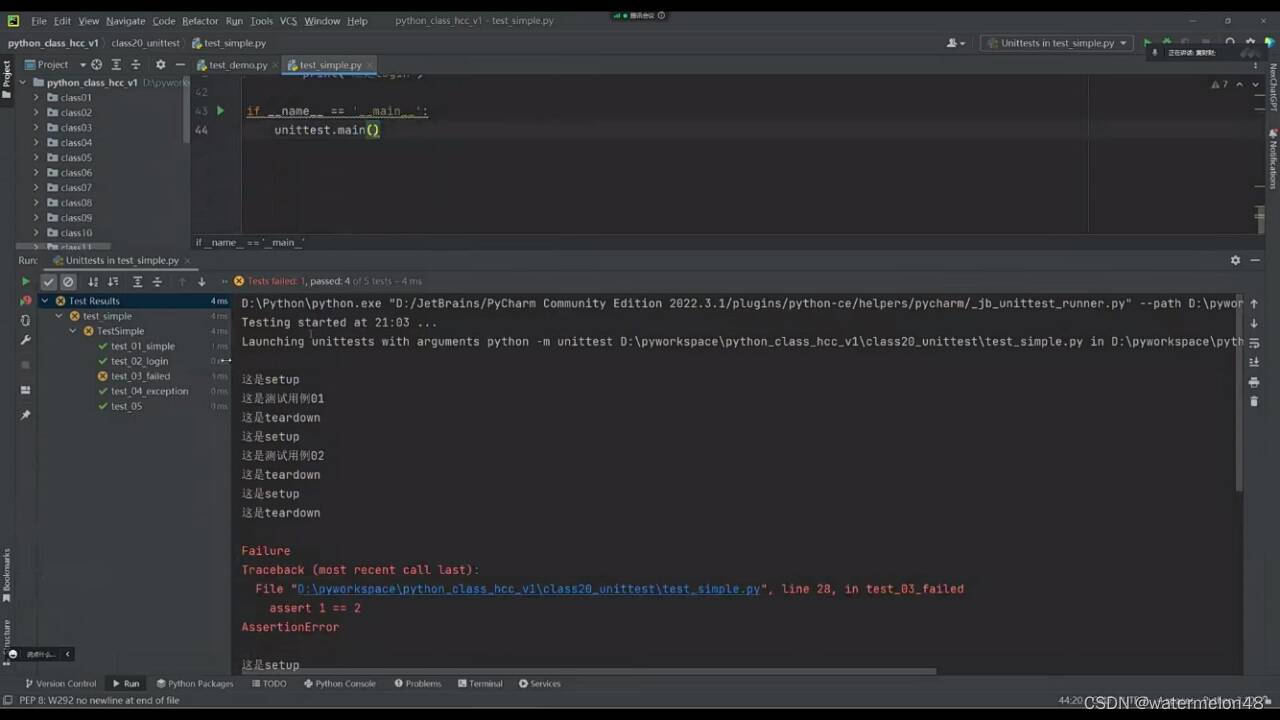Click class20_unittest breadcrumb in navigation bar

146,43
